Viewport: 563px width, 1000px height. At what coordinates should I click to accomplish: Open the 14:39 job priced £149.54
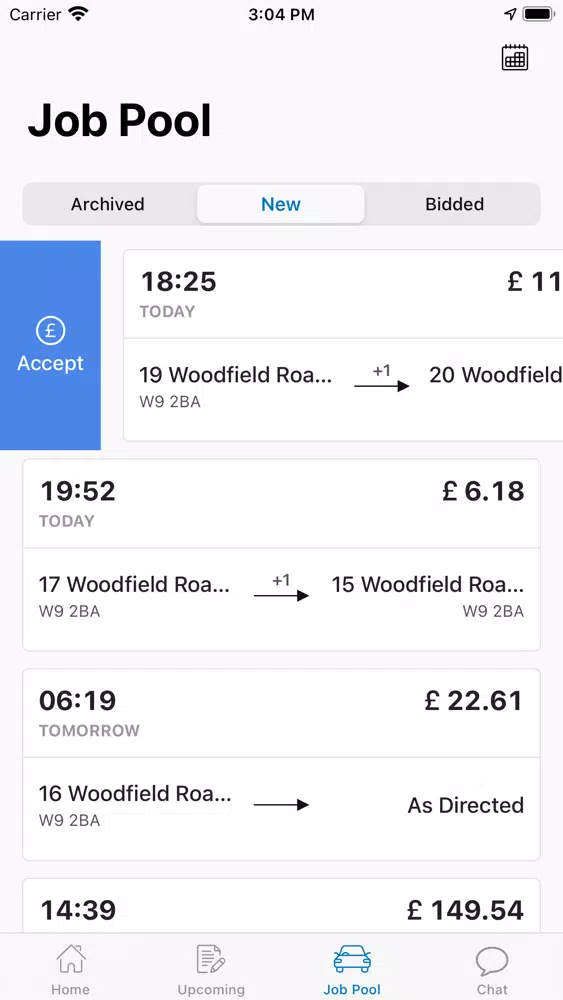pos(281,906)
